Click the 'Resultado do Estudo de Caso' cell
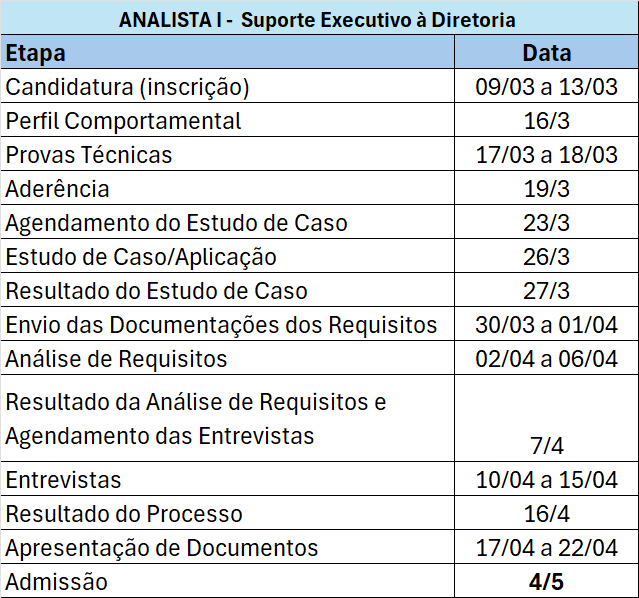Screen dimensions: 639x598 pos(157,291)
